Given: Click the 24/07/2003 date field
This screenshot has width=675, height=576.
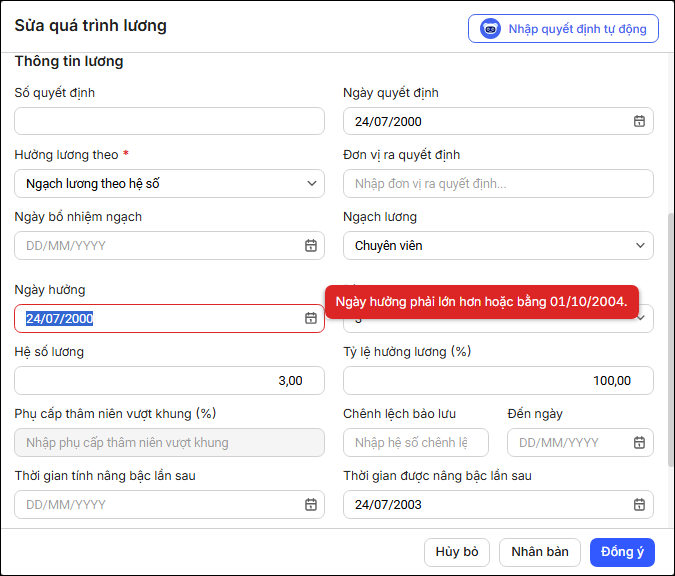Looking at the screenshot, I should coord(498,504).
